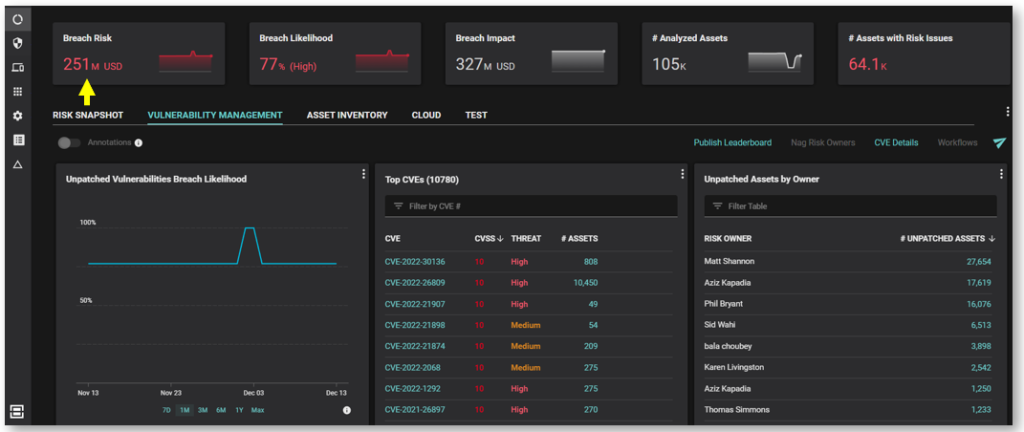Open CVE-2022-21907 entry
The width and height of the screenshot is (1024, 432).
[415, 304]
